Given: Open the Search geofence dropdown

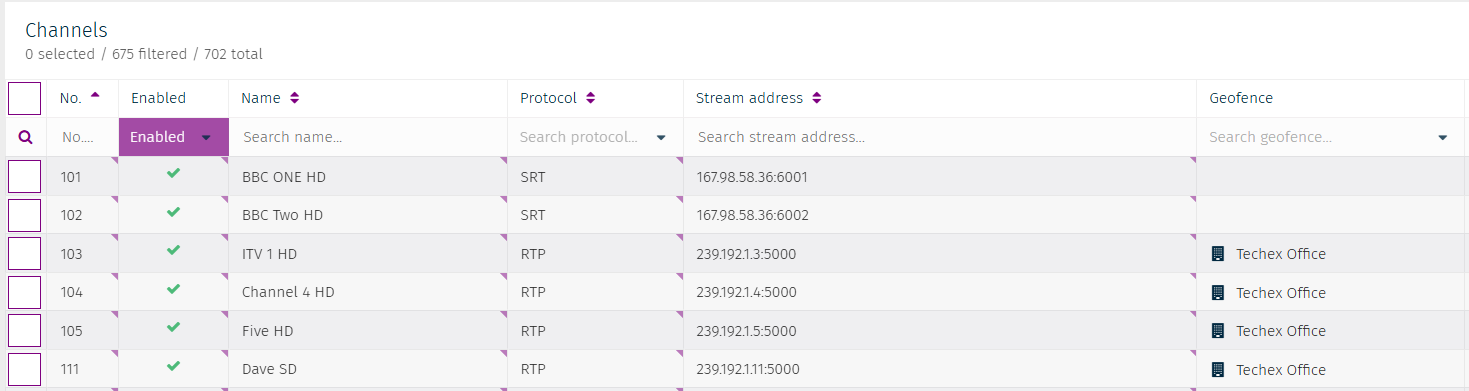Looking at the screenshot, I should pos(1330,137).
